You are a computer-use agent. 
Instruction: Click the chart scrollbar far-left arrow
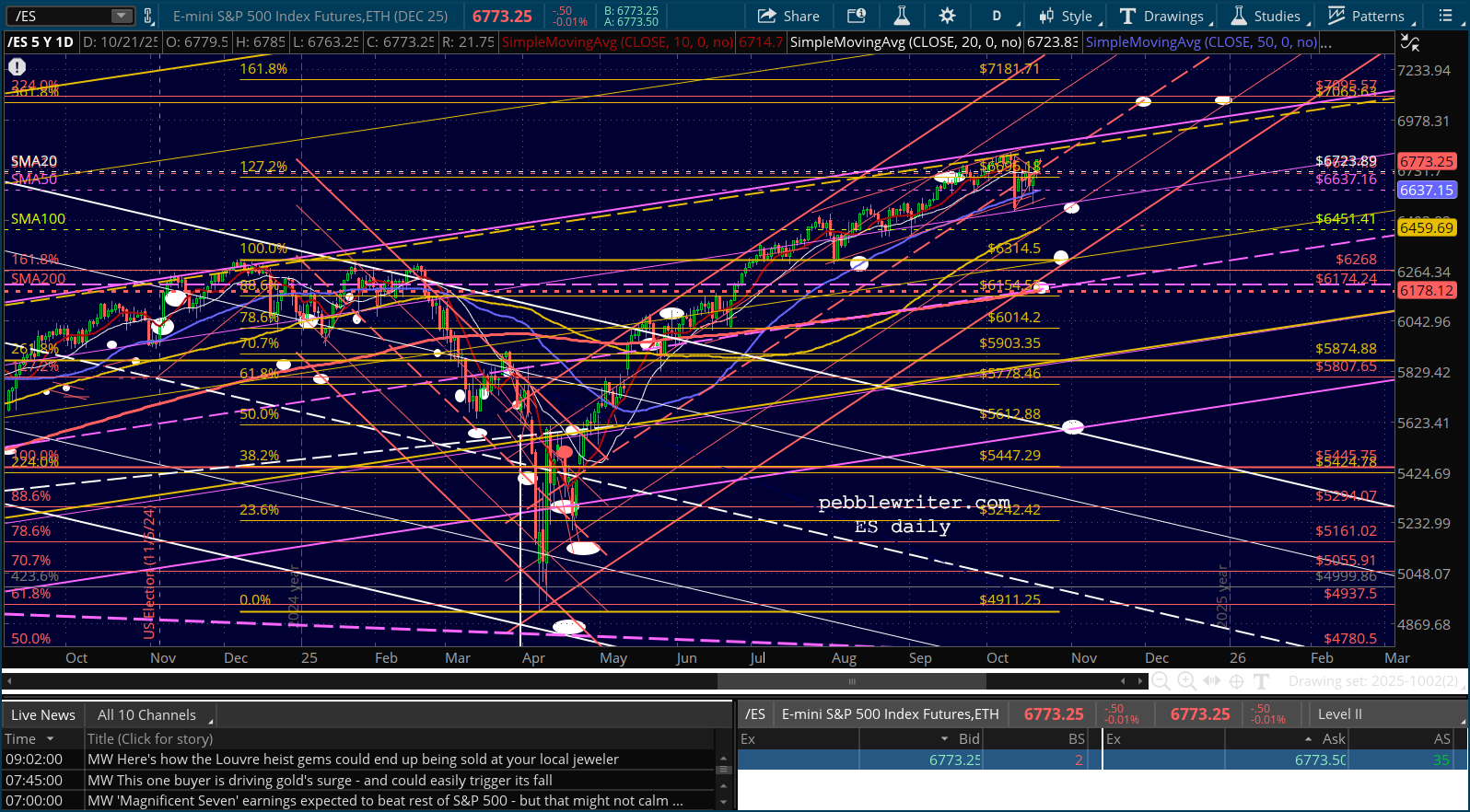click(x=9, y=681)
